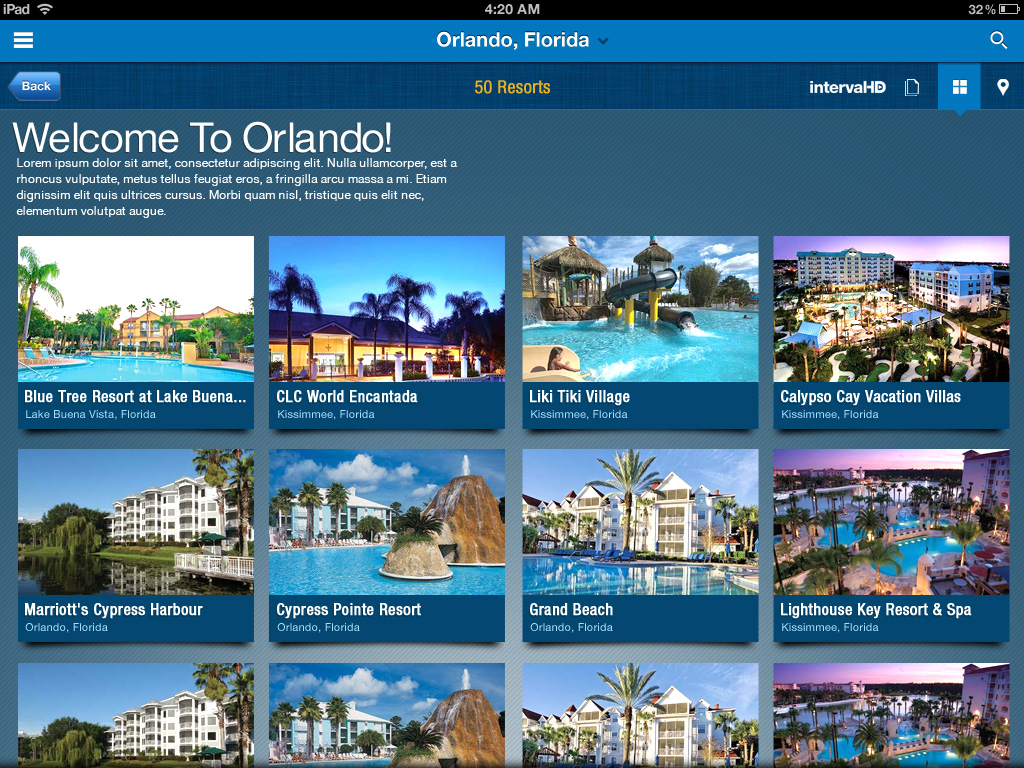Switch to the page list view icon
The height and width of the screenshot is (768, 1024).
coord(912,87)
